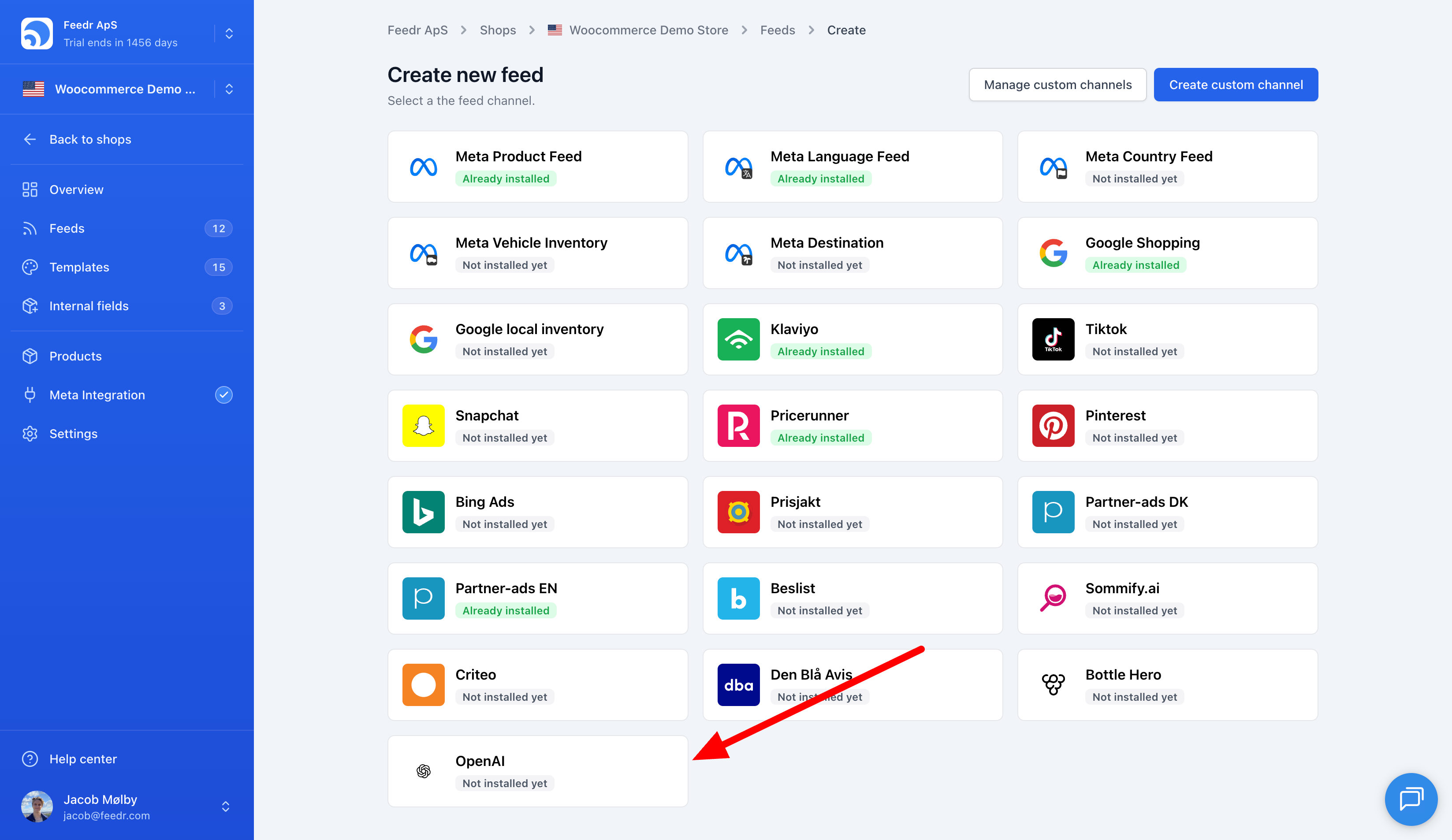Select the Pinterest logo

tap(1053, 426)
